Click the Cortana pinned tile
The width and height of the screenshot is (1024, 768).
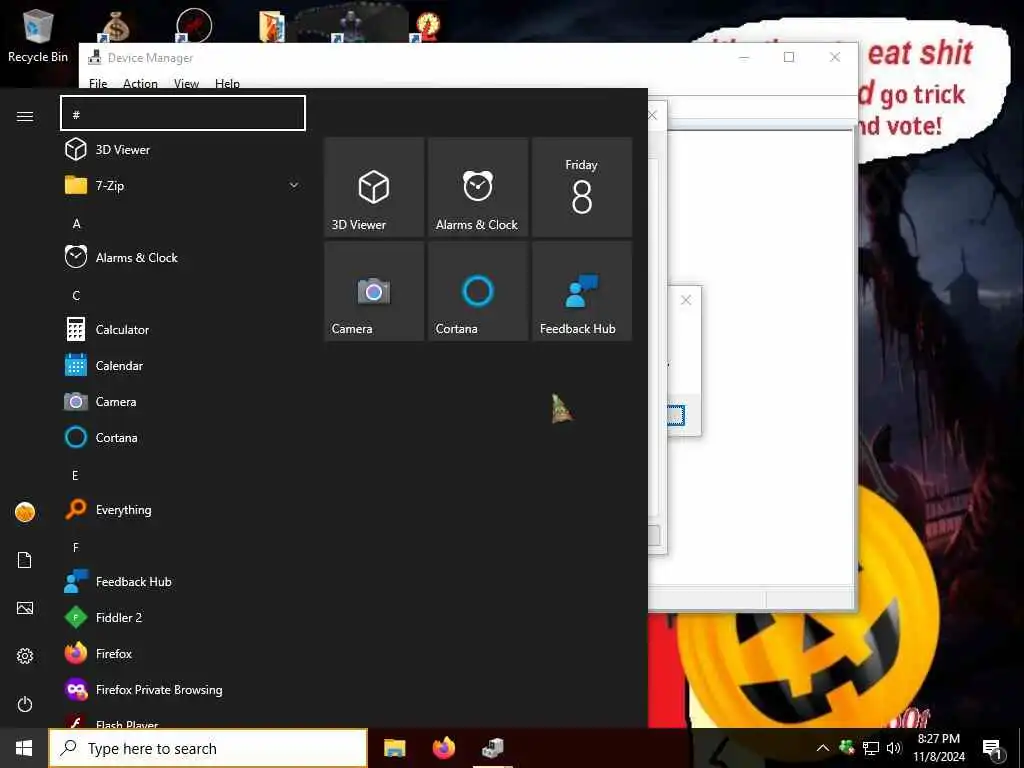pyautogui.click(x=478, y=291)
